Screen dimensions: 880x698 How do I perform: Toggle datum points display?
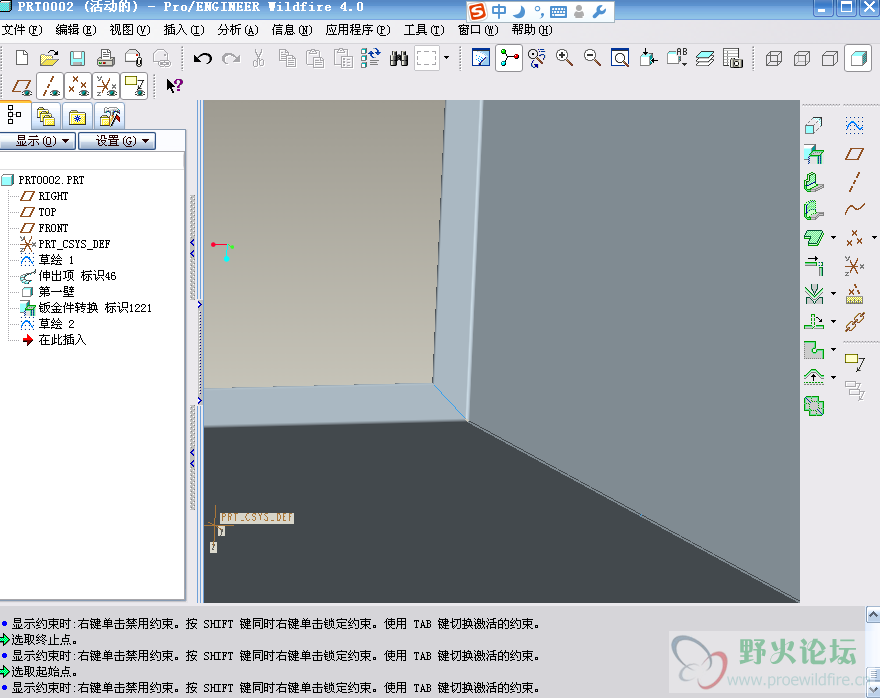[x=78, y=86]
